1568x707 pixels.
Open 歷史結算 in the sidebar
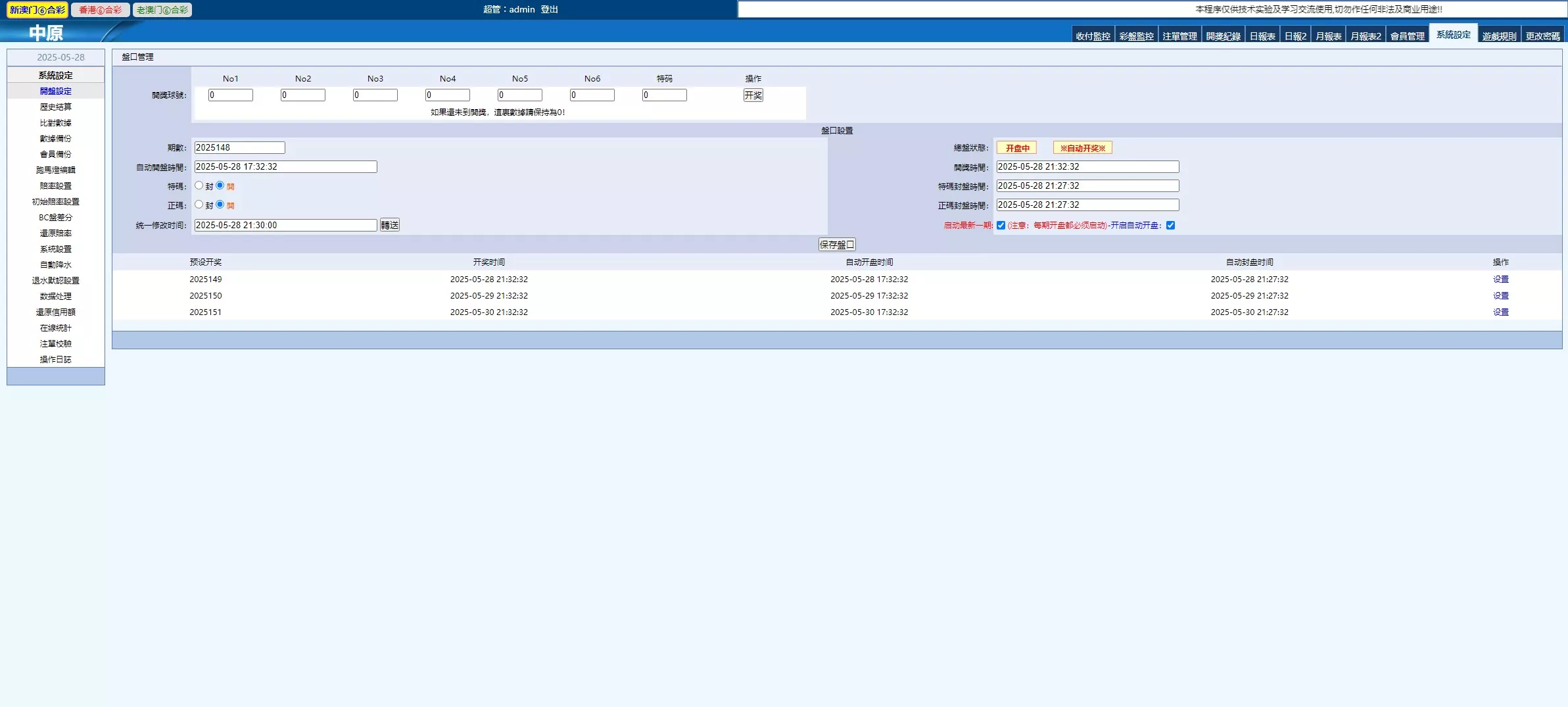pos(56,107)
